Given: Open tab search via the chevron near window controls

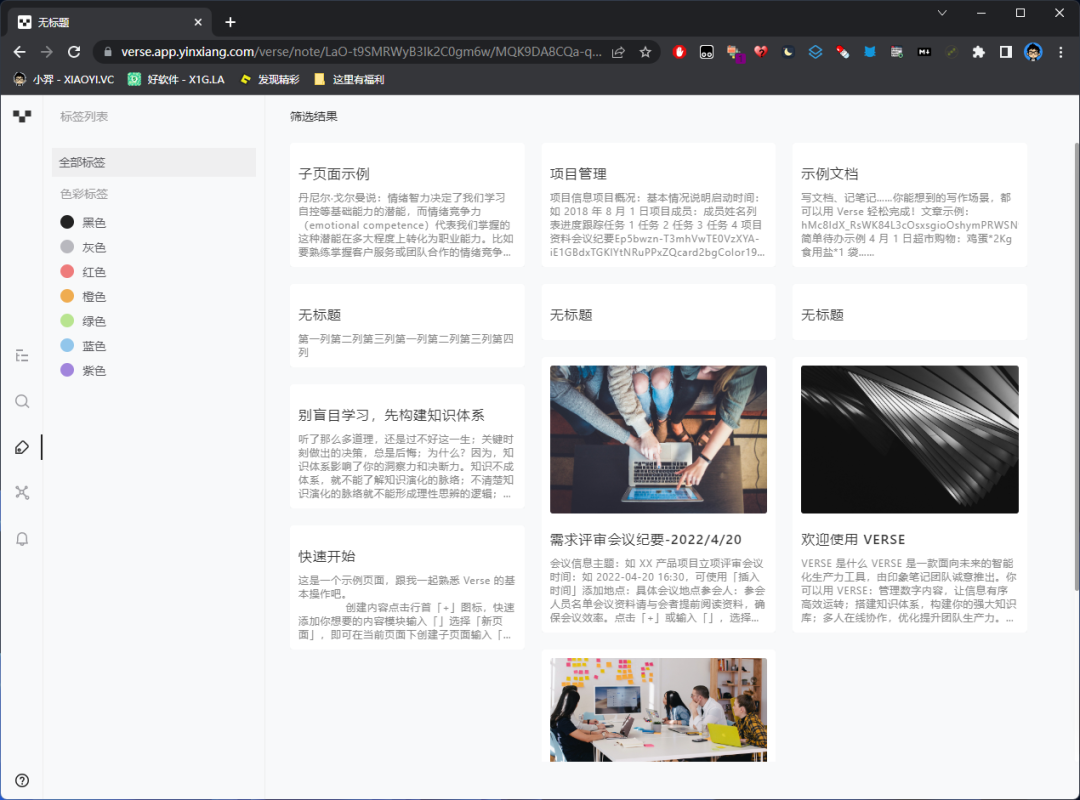Looking at the screenshot, I should (942, 13).
